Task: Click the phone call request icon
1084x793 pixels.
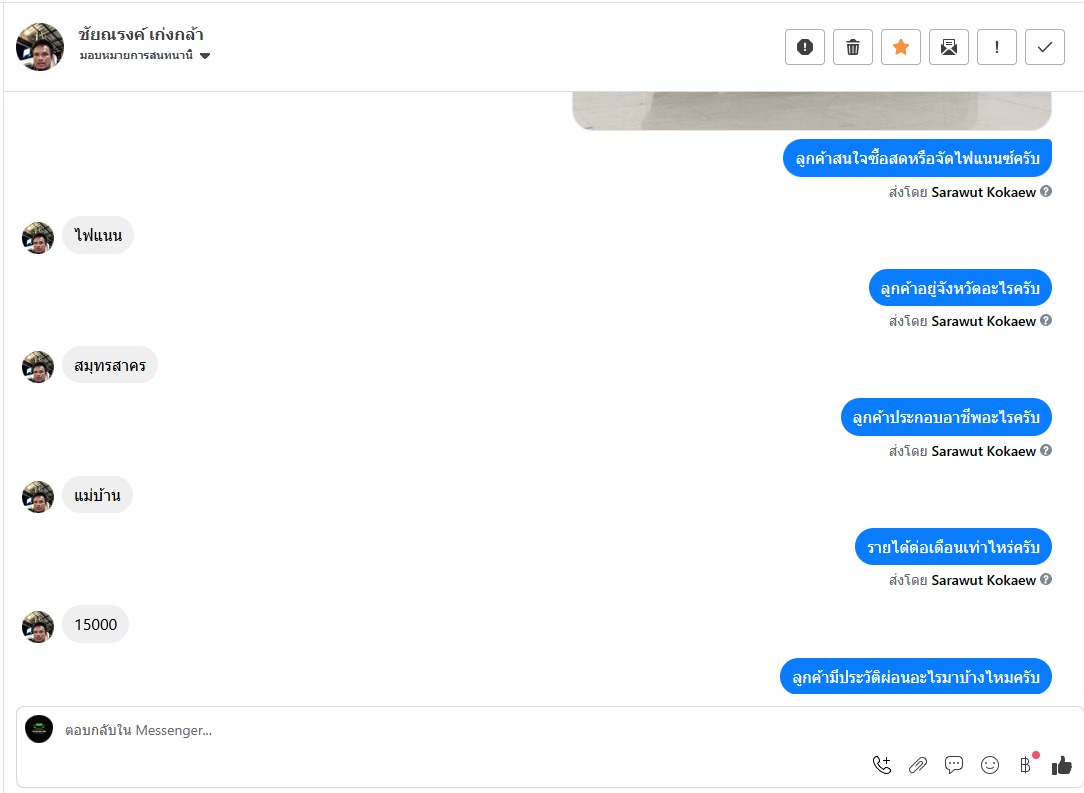Action: [881, 765]
